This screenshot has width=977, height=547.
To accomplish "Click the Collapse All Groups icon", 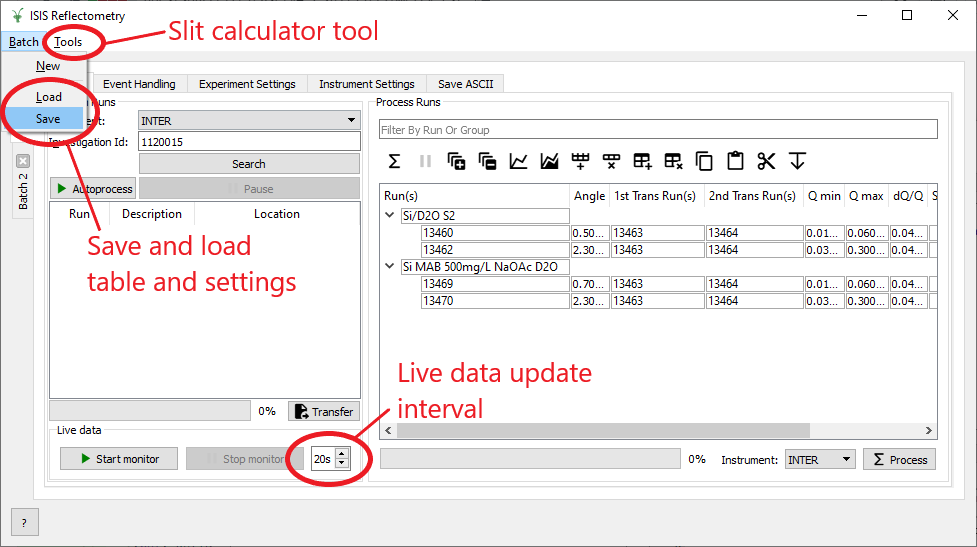I will click(x=488, y=161).
